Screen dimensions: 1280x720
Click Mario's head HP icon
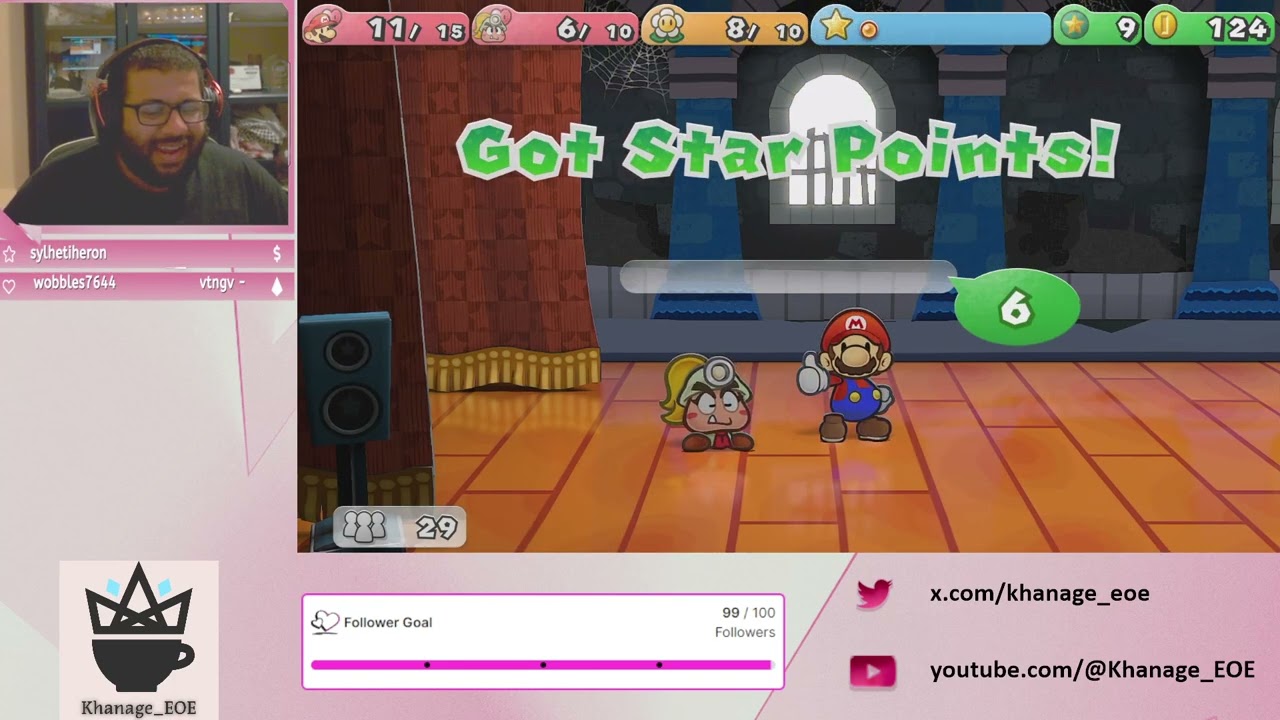[323, 24]
